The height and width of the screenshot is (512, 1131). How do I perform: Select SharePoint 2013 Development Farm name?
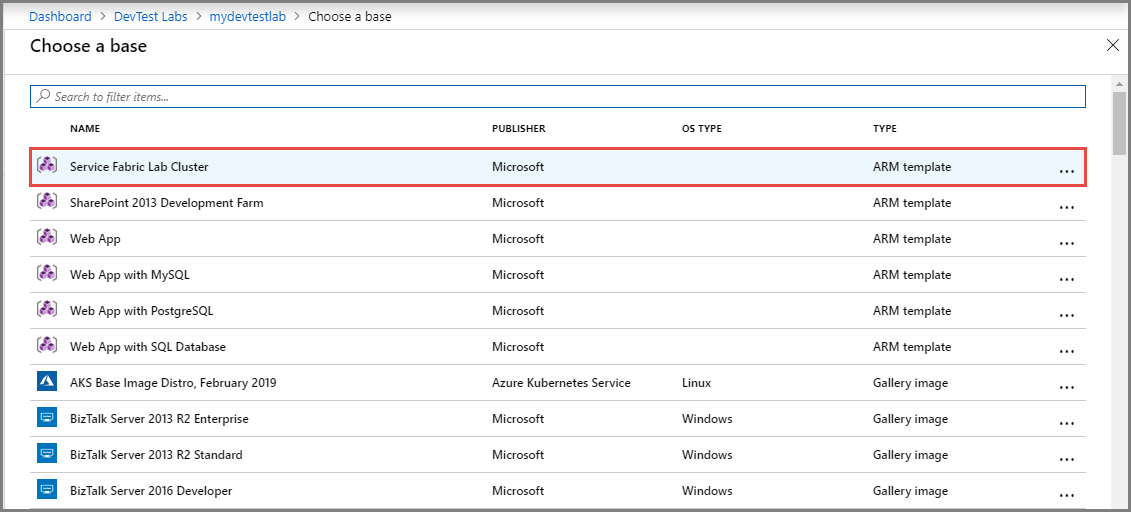(167, 203)
